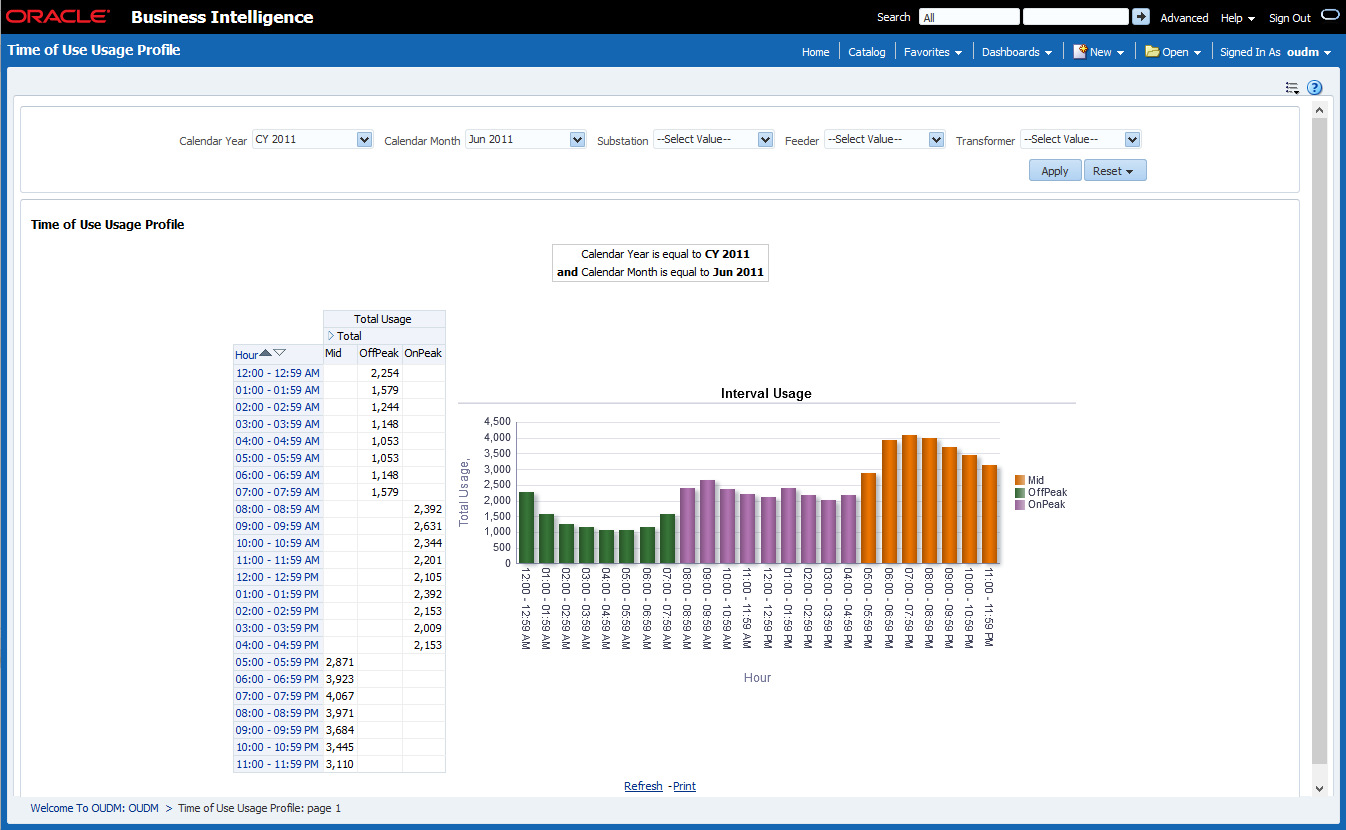The image size is (1346, 830).
Task: Click in the search text field
Action: [1076, 17]
